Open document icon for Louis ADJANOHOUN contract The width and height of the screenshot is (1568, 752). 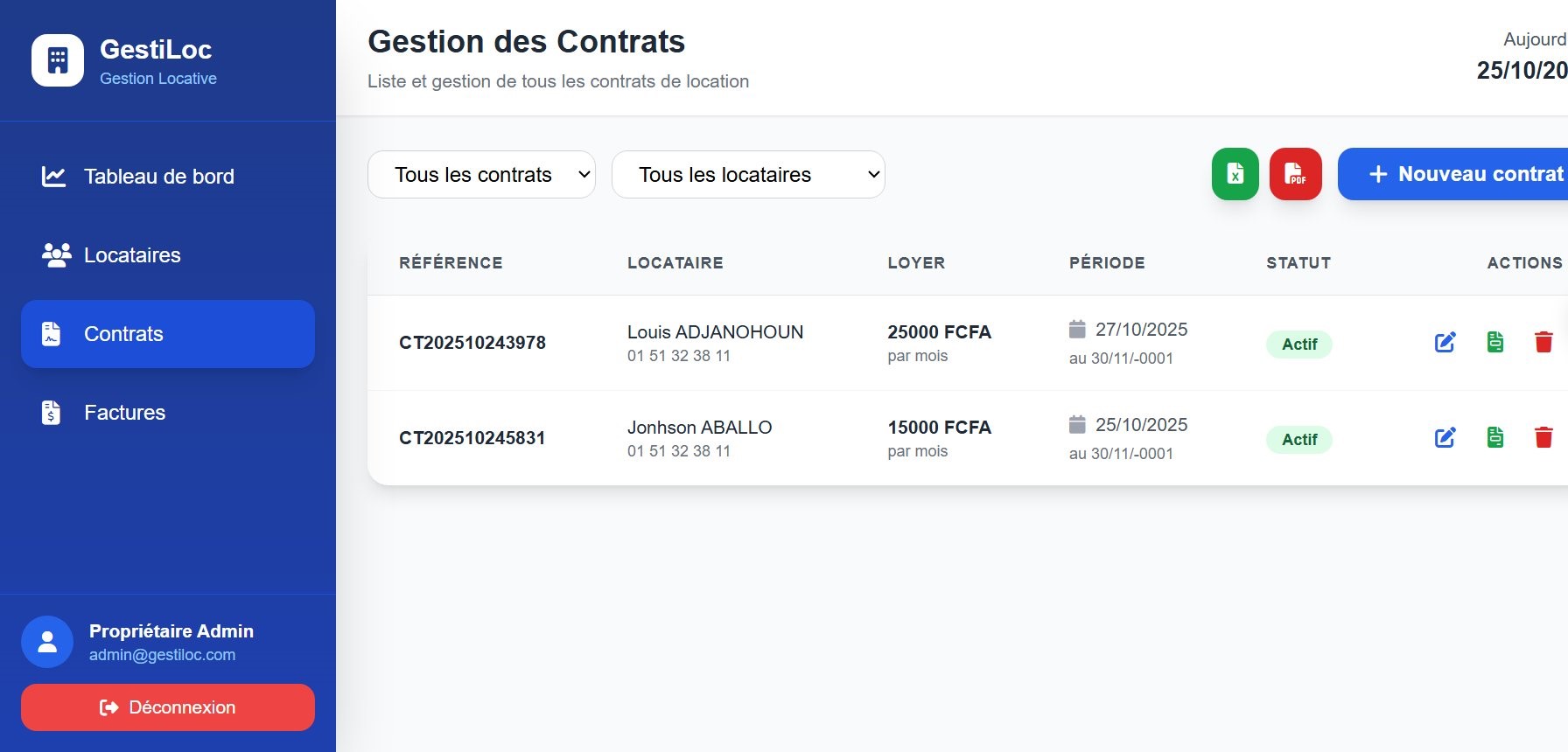tap(1495, 342)
